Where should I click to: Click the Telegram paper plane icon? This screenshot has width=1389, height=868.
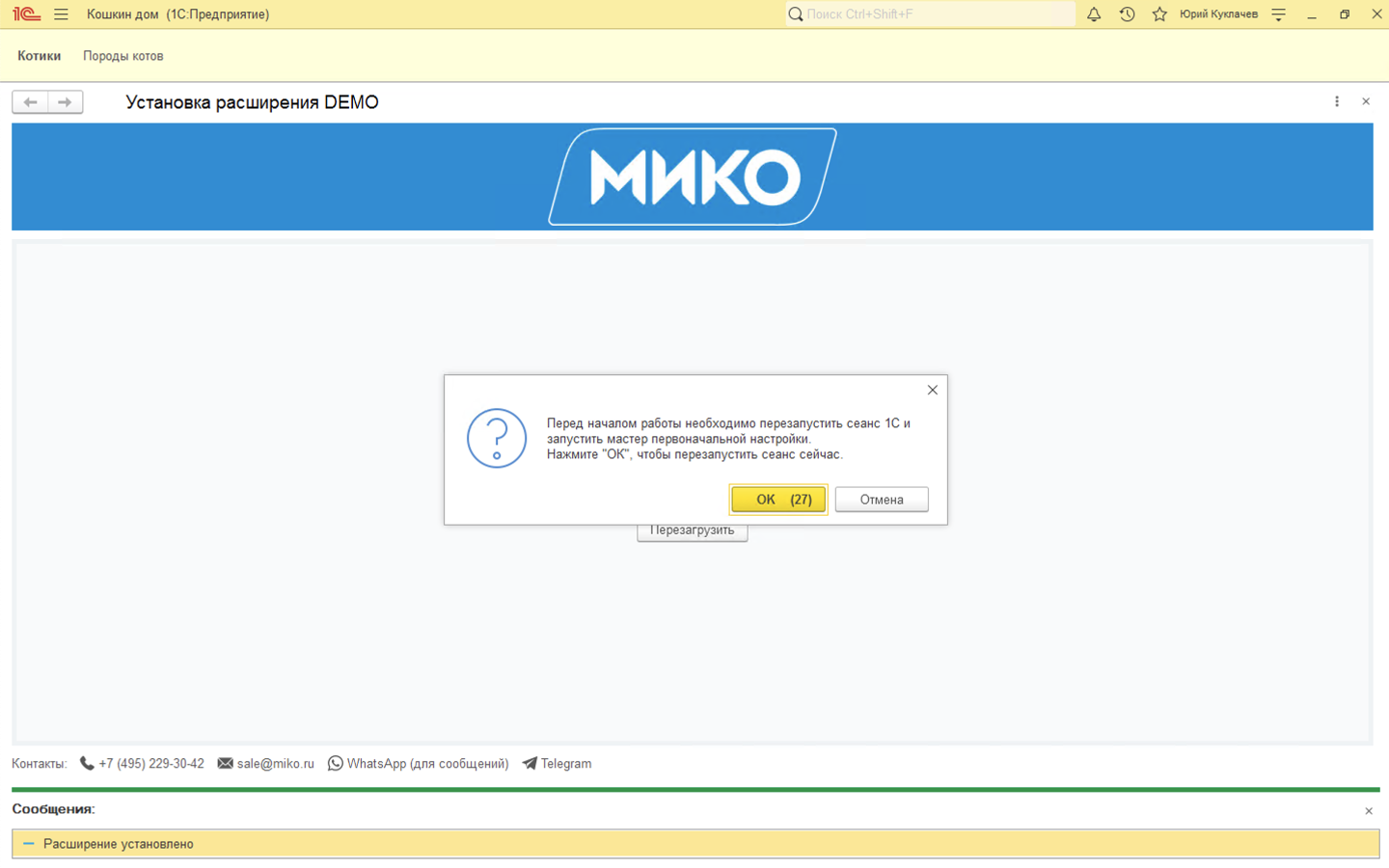click(x=530, y=764)
